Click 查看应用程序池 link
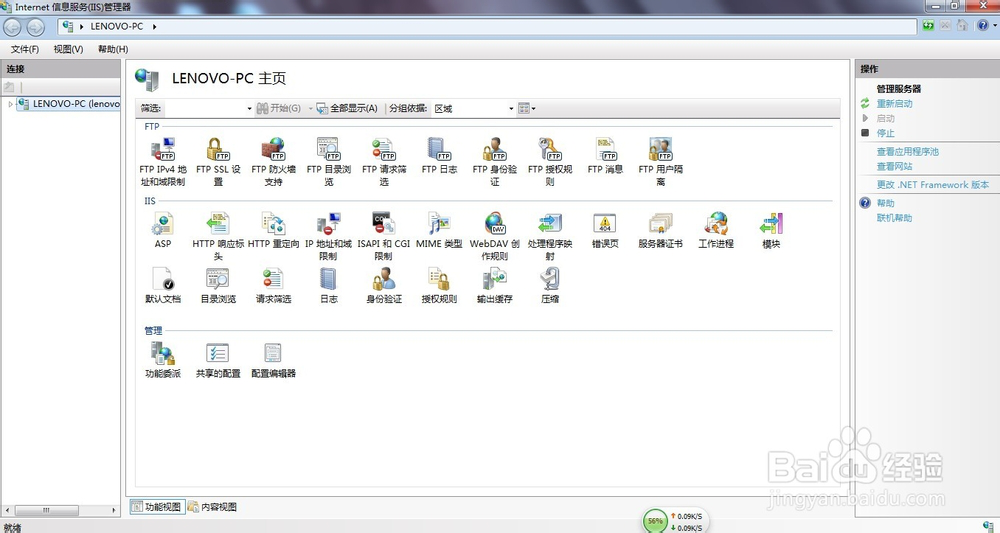 tap(908, 152)
